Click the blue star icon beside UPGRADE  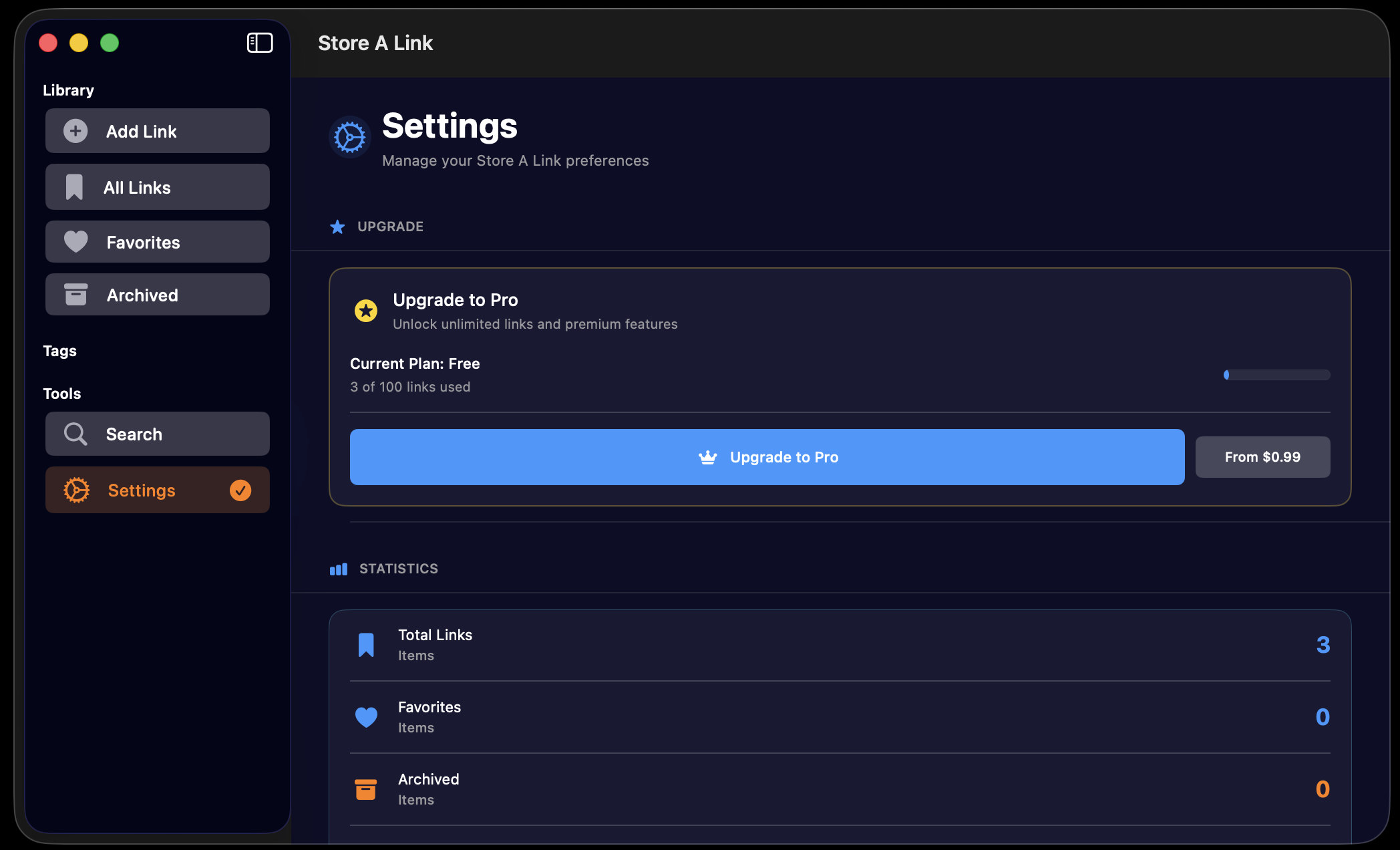(337, 227)
